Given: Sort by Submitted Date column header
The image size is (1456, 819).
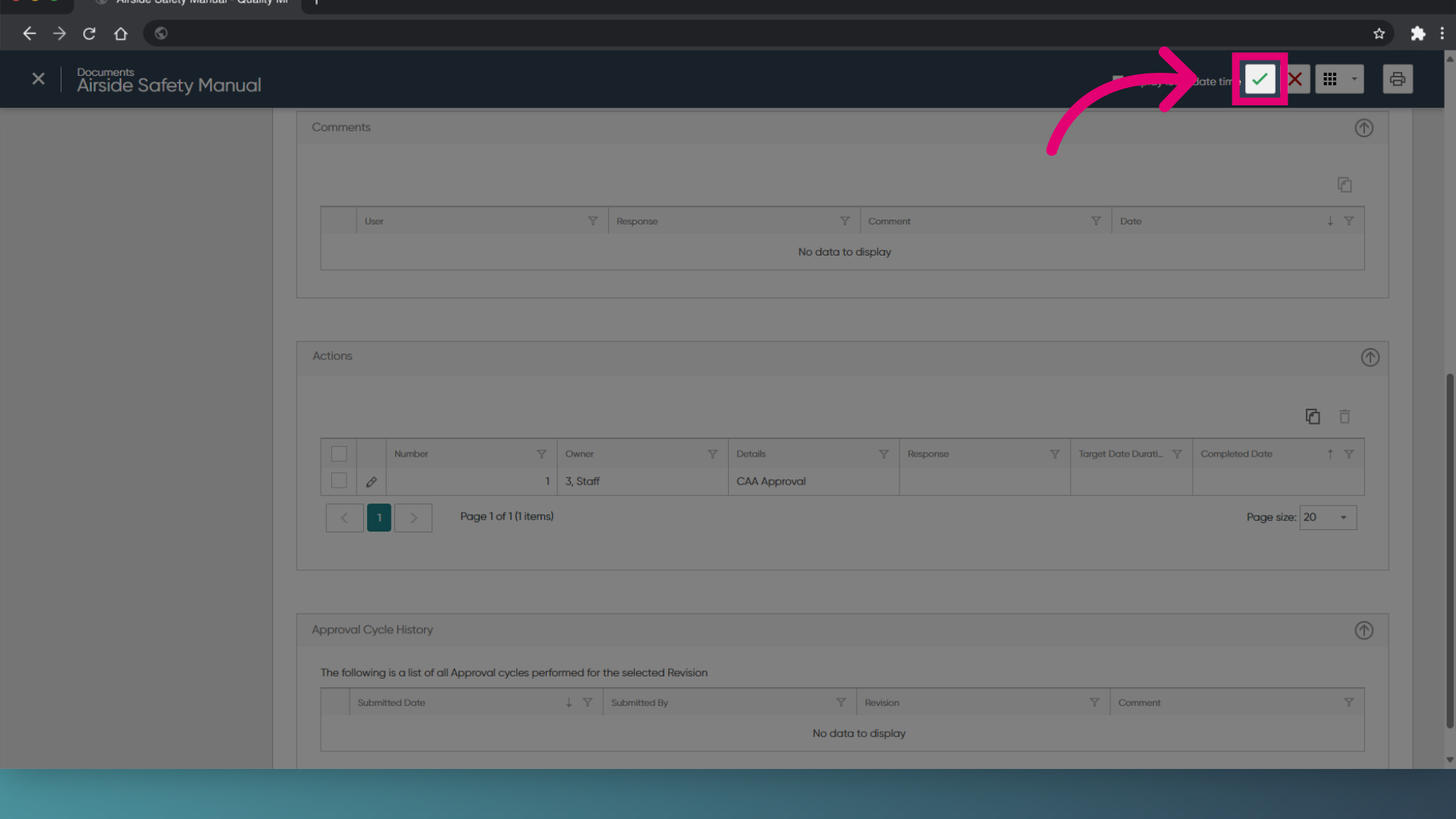Looking at the screenshot, I should [391, 702].
